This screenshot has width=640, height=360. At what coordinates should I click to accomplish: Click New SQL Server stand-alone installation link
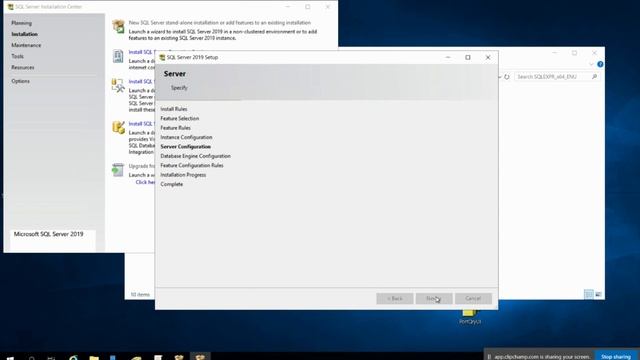click(220, 23)
